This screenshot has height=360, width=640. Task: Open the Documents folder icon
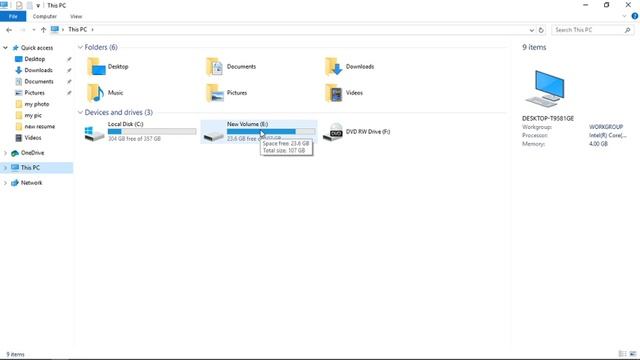pyautogui.click(x=215, y=67)
